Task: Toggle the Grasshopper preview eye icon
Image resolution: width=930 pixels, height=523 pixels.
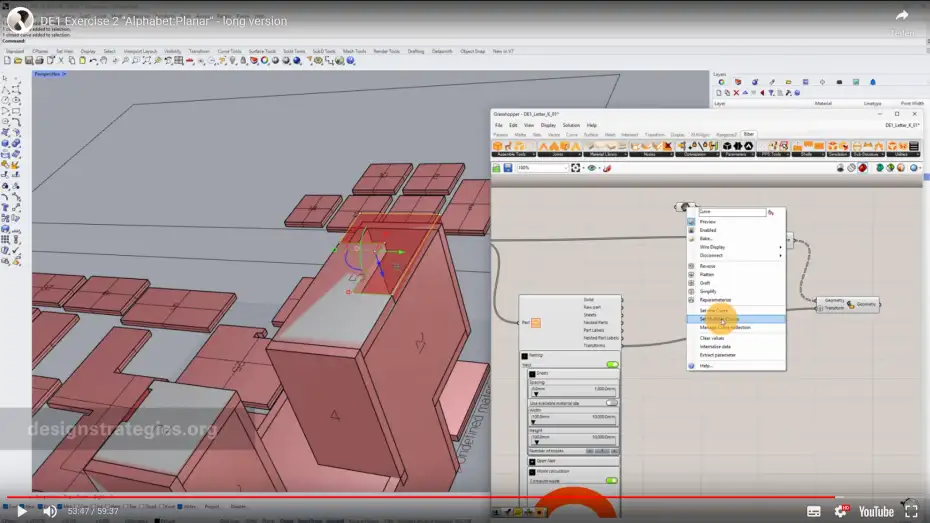Action: tap(591, 168)
